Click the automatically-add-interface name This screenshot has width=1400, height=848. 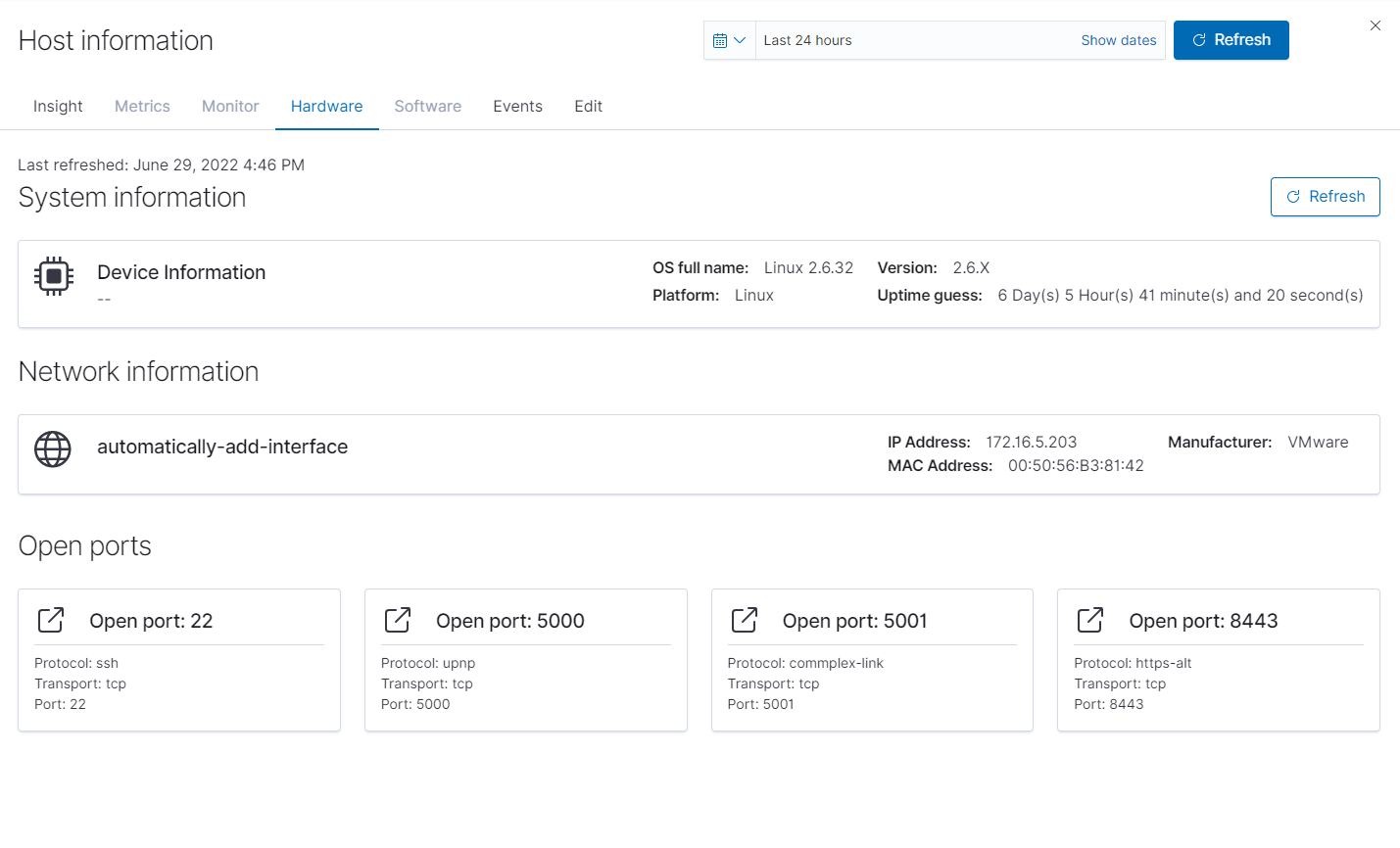click(x=222, y=447)
